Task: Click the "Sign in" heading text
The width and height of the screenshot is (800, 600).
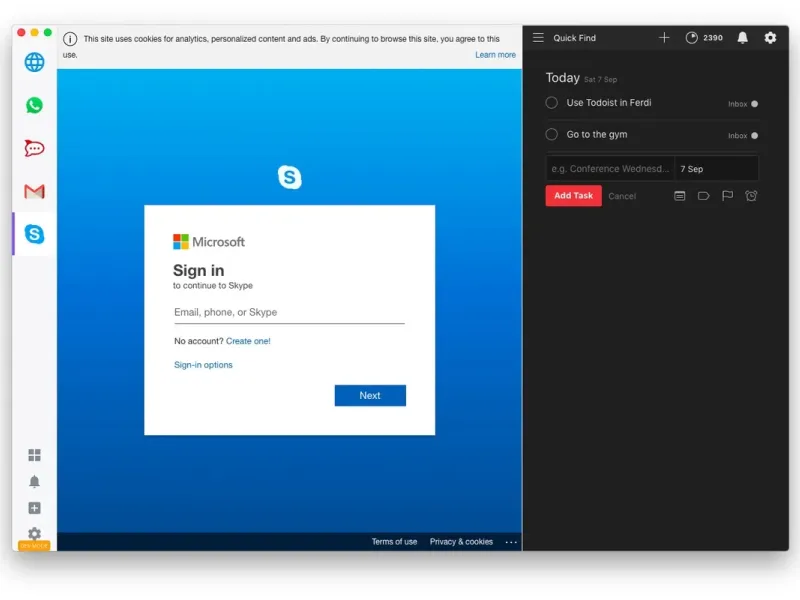Action: (198, 270)
